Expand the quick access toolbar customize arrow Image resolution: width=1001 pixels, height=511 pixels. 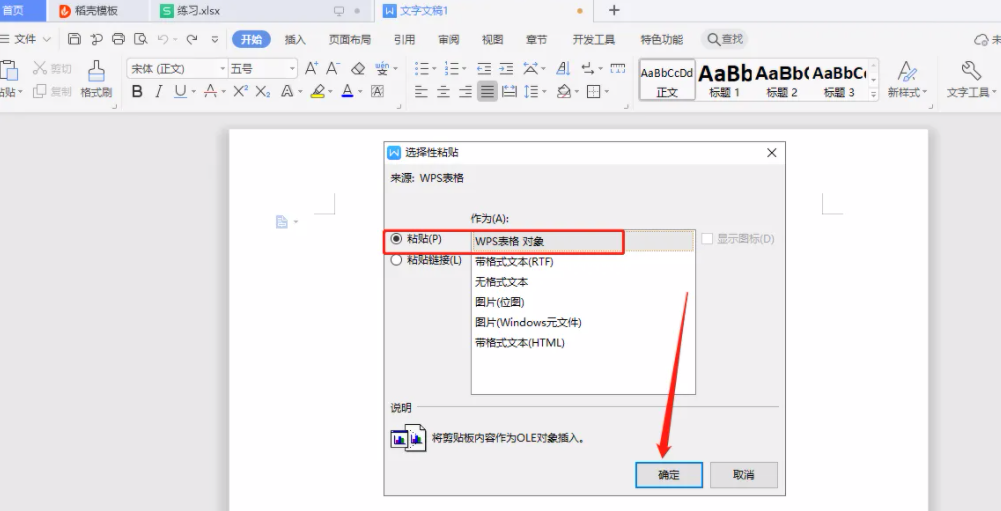(x=214, y=40)
